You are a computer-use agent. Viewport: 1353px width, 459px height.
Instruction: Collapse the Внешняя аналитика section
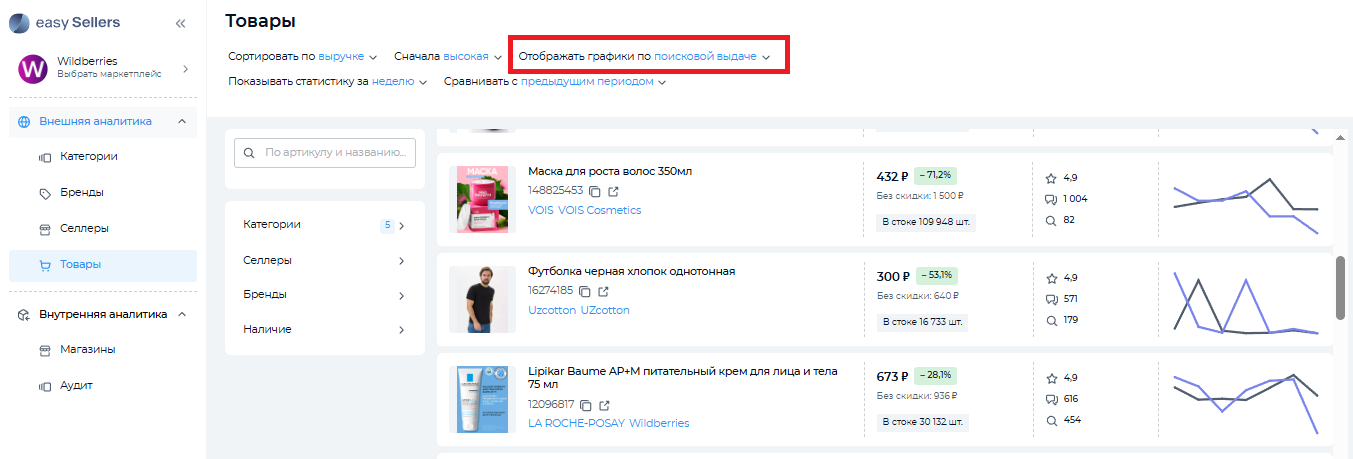coord(181,121)
